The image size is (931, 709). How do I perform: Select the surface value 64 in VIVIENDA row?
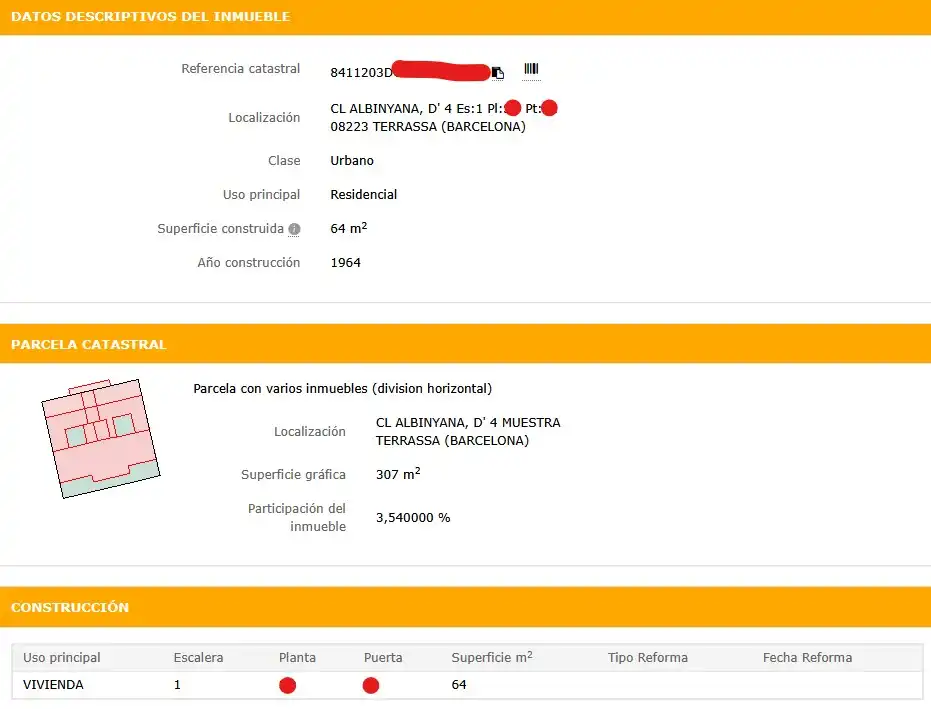tap(459, 685)
